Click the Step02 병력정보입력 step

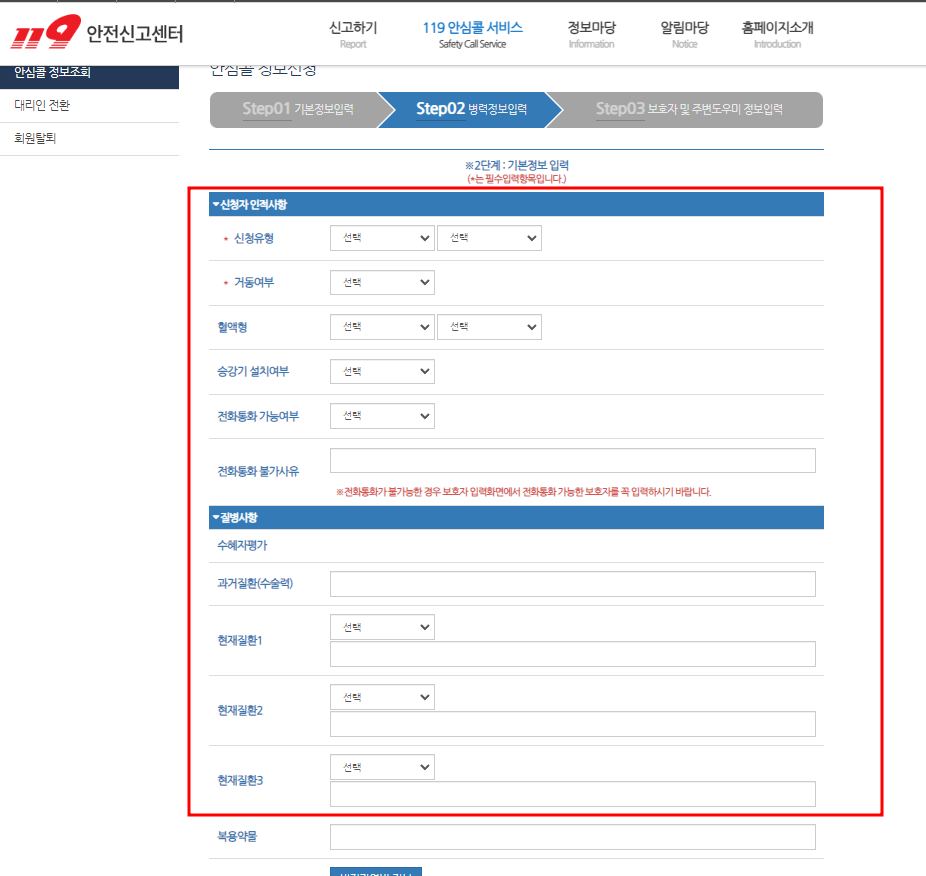[471, 109]
